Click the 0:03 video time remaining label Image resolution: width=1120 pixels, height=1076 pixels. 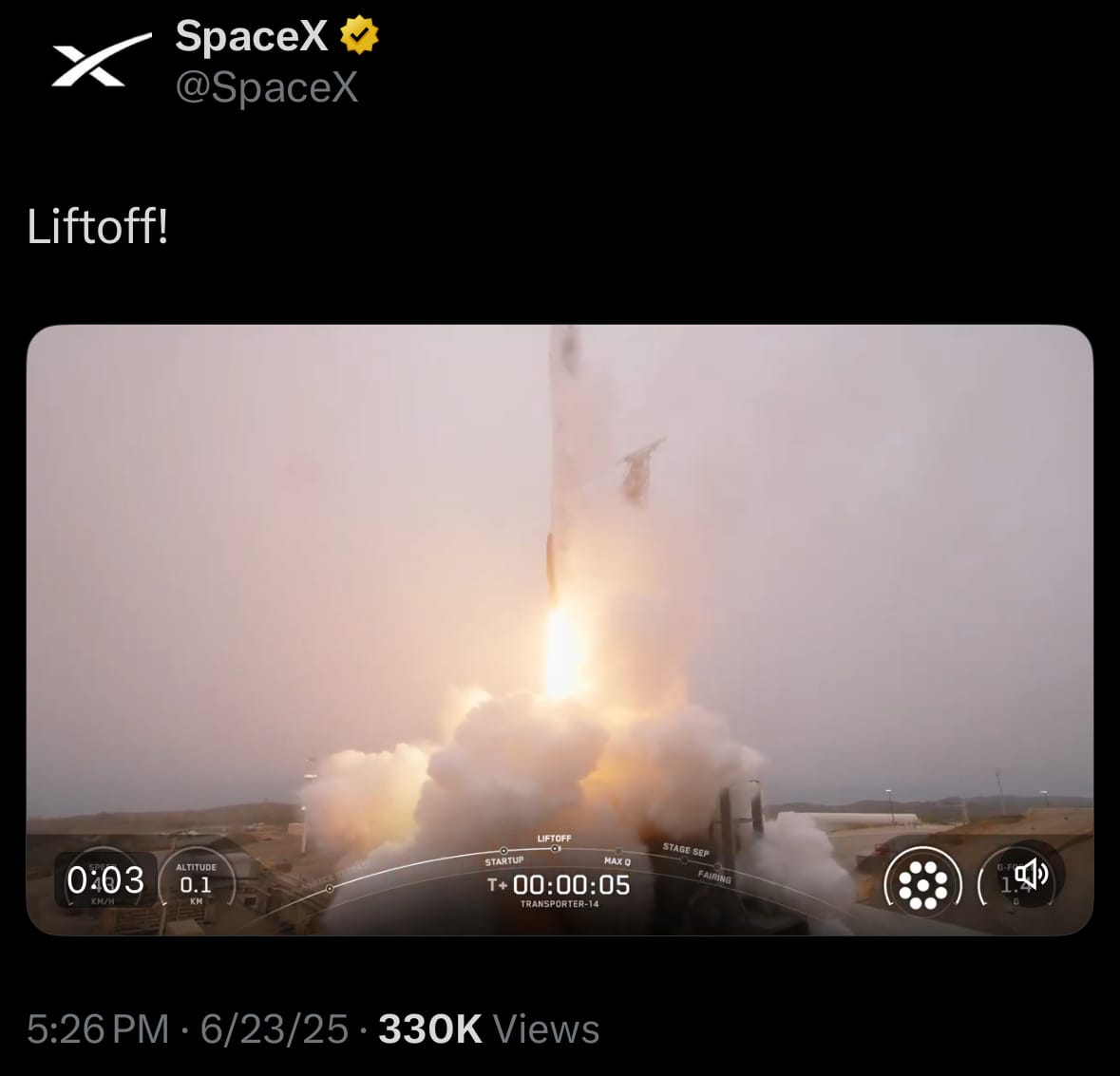pyautogui.click(x=105, y=879)
